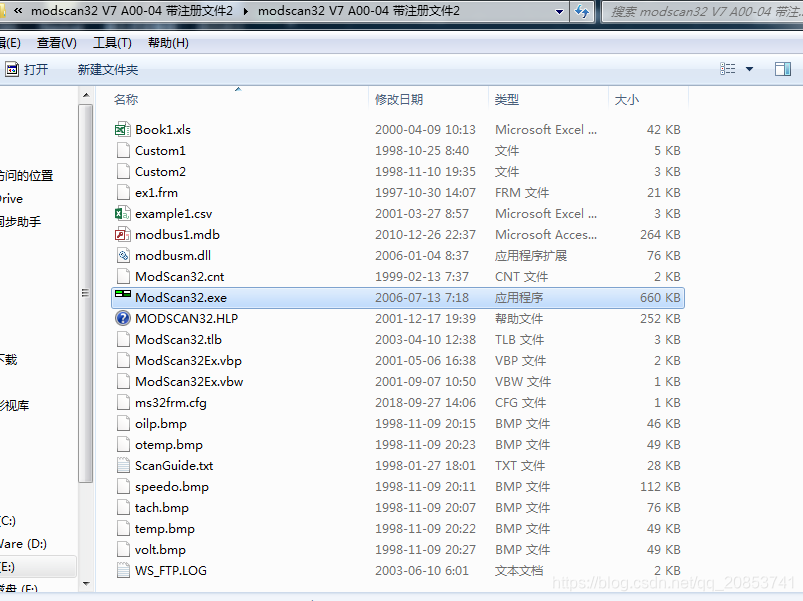Click the 2018-09-27 14:06 date cell
This screenshot has width=803, height=601.
pyautogui.click(x=425, y=402)
